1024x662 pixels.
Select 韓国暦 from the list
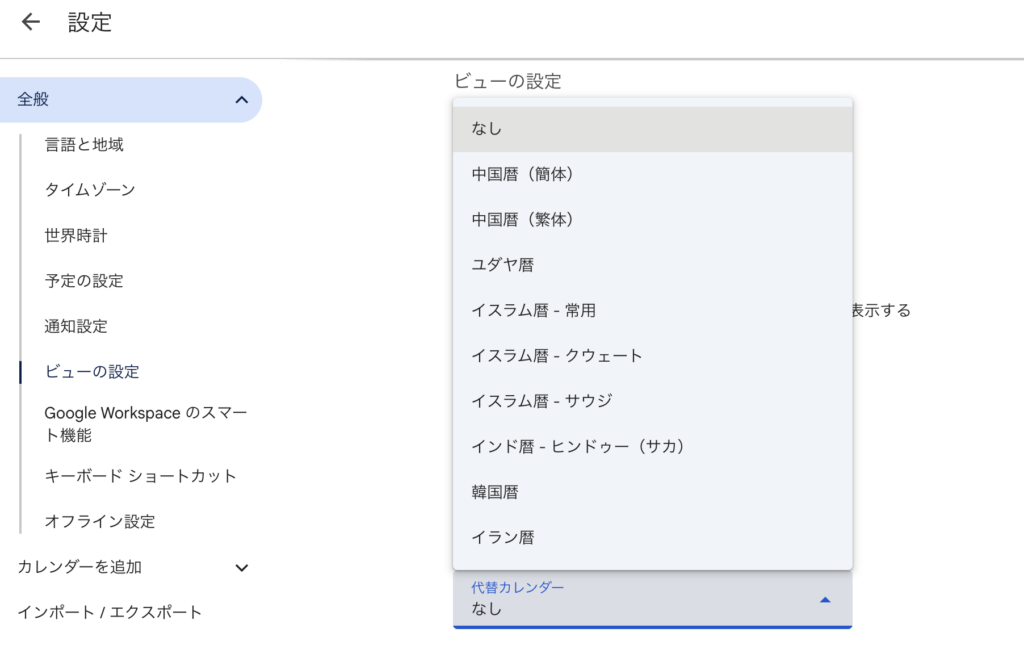652,492
